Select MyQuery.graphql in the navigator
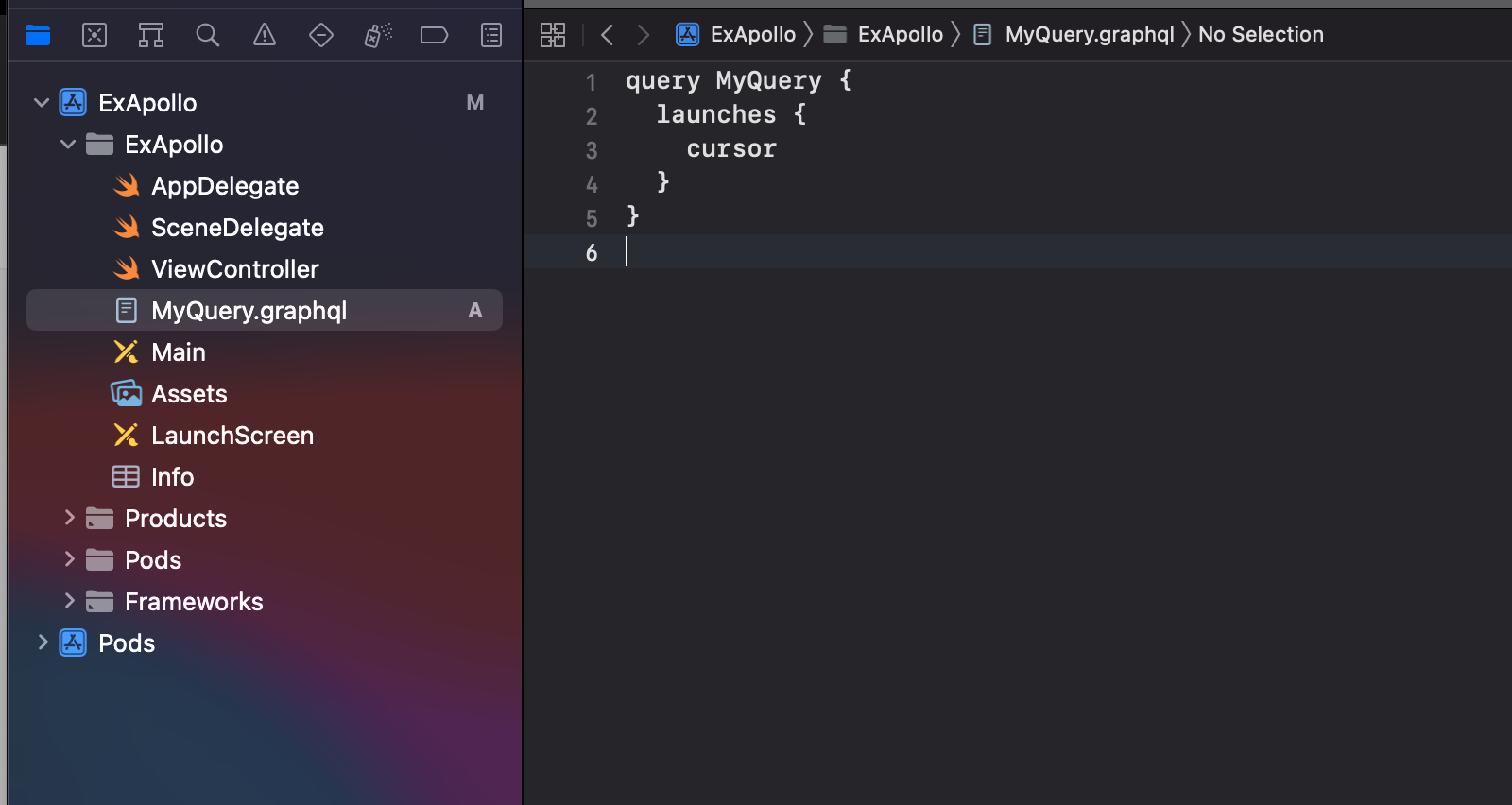 coord(265,310)
